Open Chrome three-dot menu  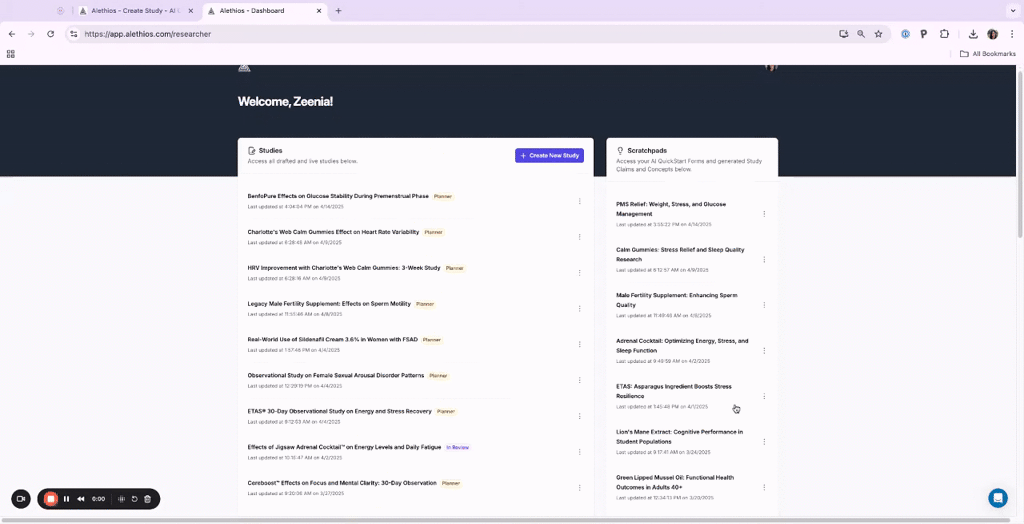1012,34
